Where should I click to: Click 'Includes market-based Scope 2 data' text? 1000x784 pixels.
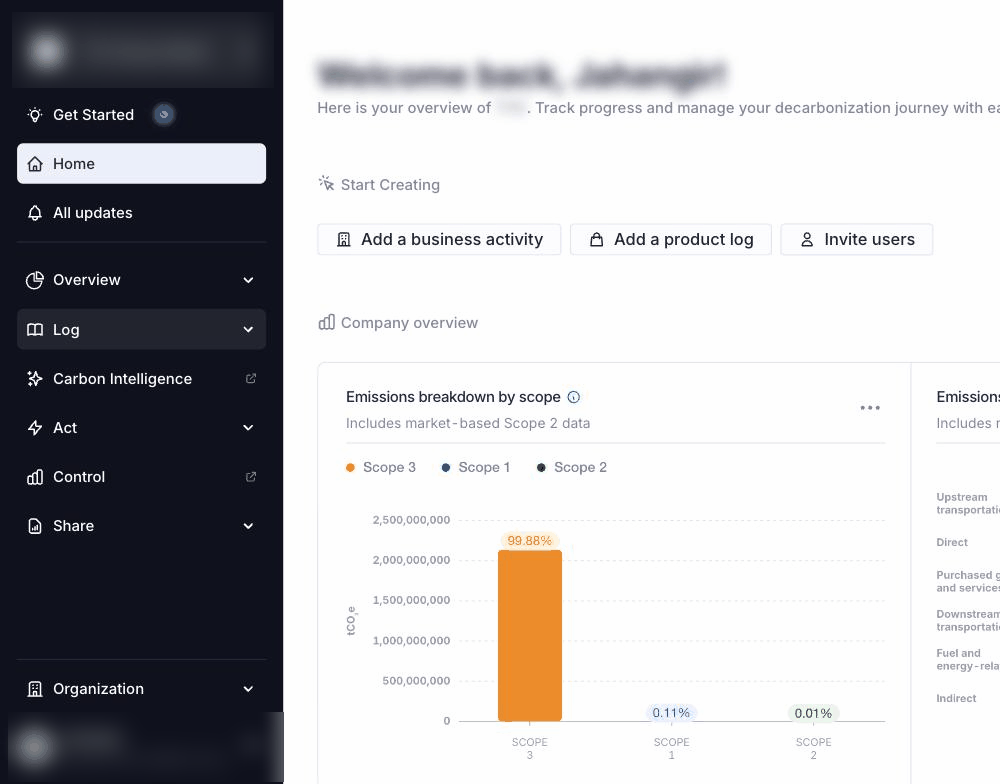[468, 424]
